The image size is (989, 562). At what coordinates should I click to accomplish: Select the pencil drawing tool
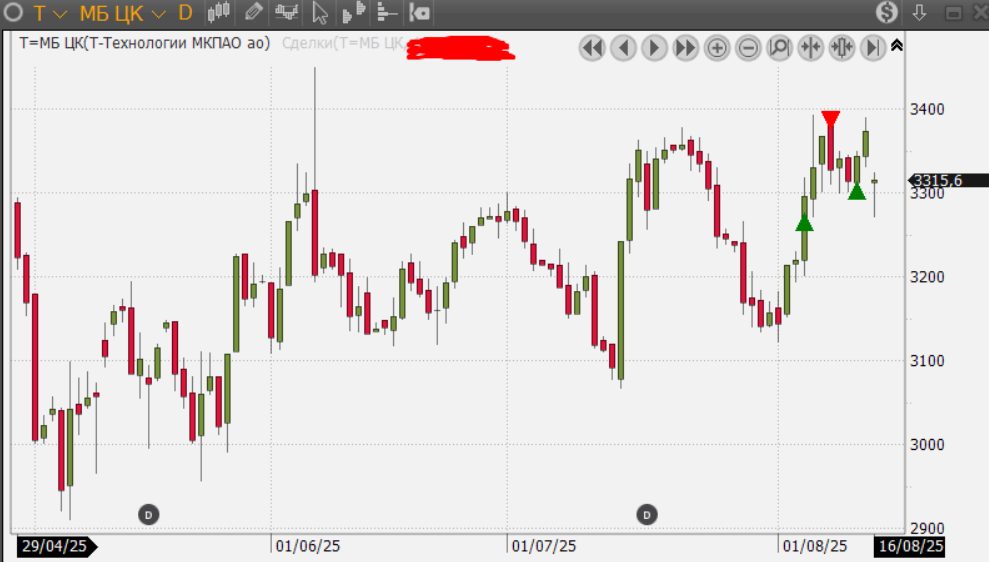(x=254, y=13)
